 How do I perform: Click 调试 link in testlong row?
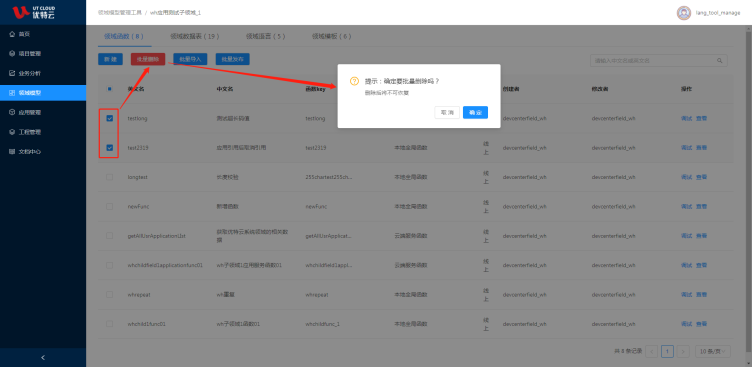[x=686, y=118]
